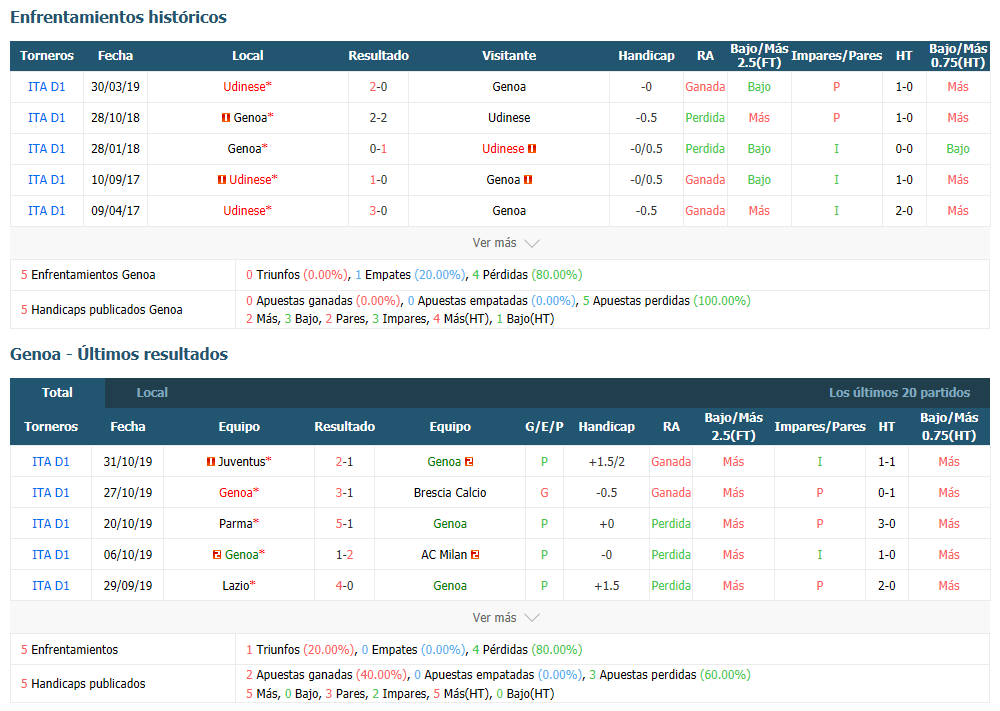Open 'Los últimos 20 partidos' selector
1000x711 pixels.
(899, 393)
